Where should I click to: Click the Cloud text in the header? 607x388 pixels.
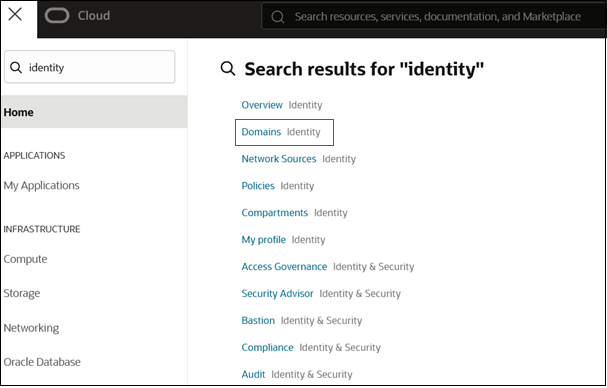tap(94, 16)
